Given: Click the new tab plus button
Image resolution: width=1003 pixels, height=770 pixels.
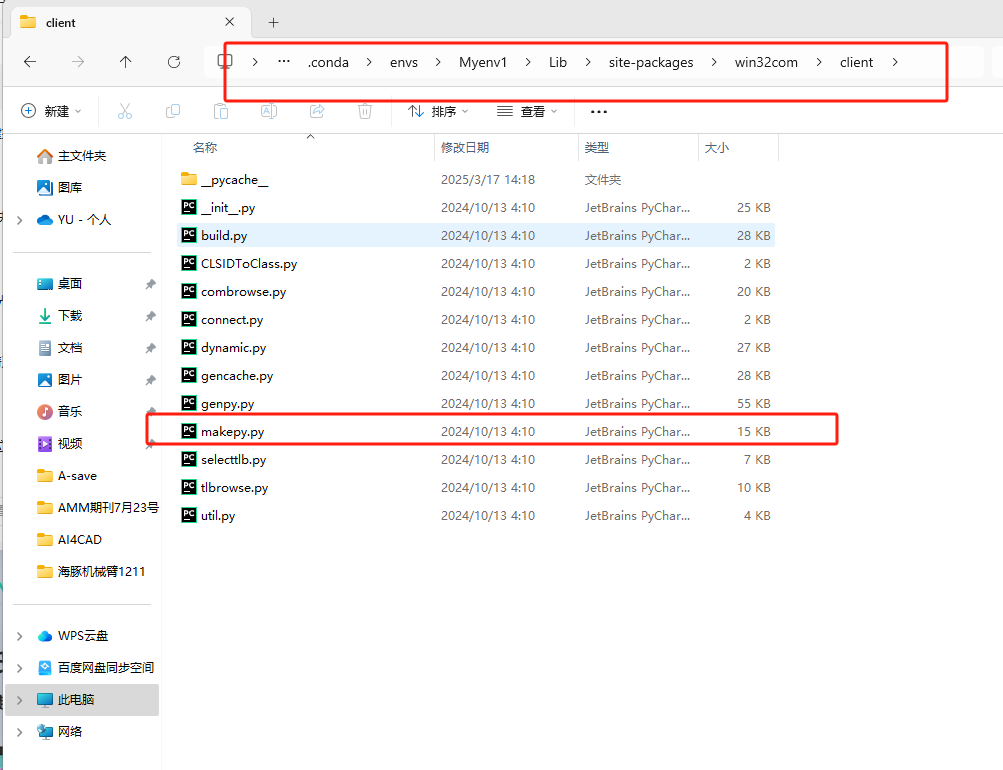Looking at the screenshot, I should click(274, 22).
